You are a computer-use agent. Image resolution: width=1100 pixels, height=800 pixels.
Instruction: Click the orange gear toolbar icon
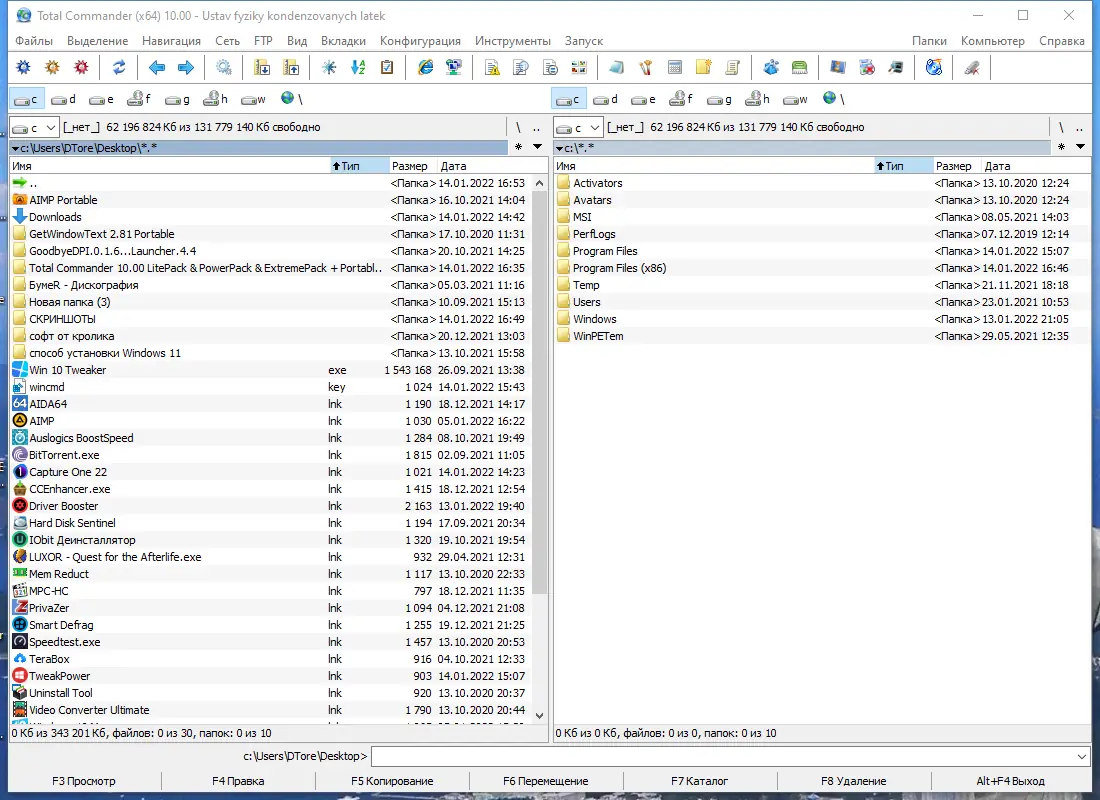tap(53, 67)
